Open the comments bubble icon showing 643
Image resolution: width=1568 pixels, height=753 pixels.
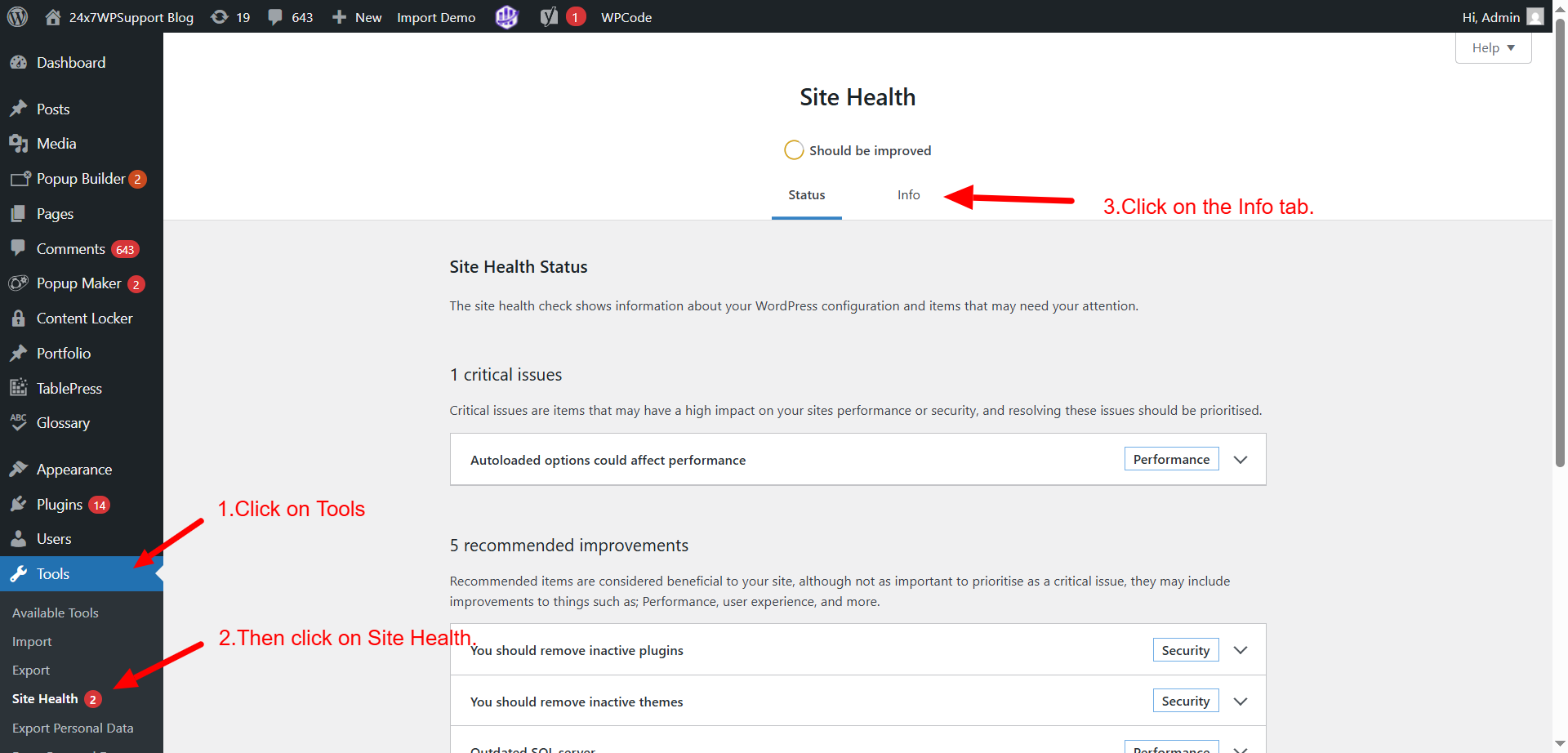click(x=275, y=17)
